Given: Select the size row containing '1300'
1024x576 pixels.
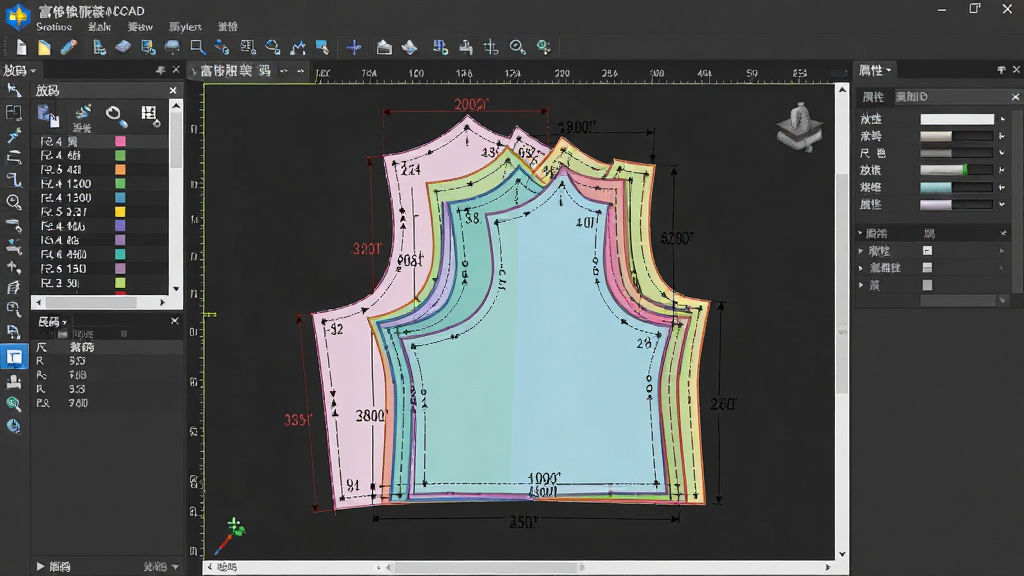Looking at the screenshot, I should point(99,198).
